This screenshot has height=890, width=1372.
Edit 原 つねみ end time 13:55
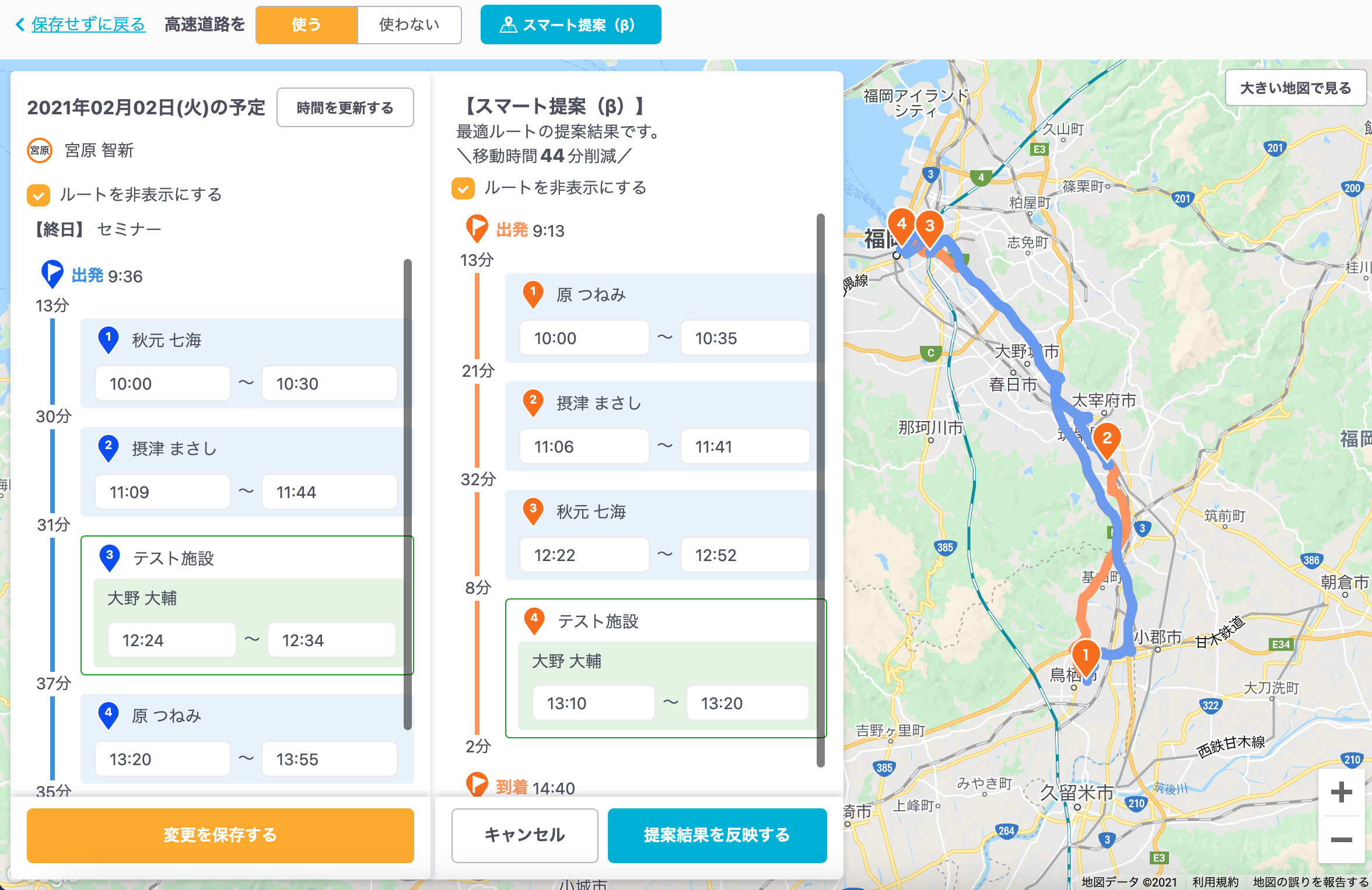click(329, 759)
